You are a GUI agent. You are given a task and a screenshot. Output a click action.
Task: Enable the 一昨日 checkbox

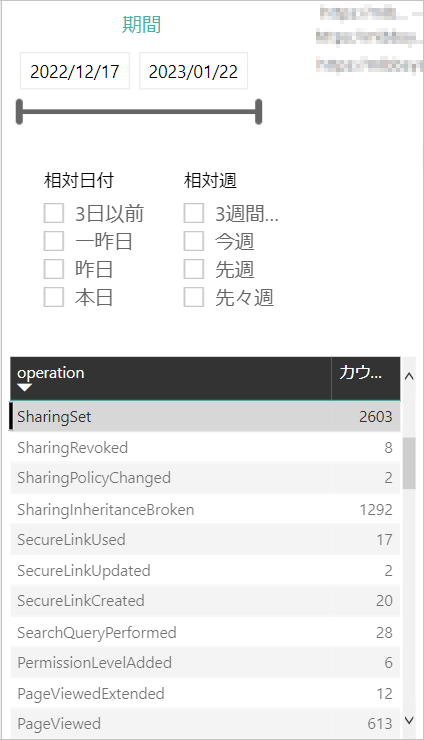(x=54, y=241)
